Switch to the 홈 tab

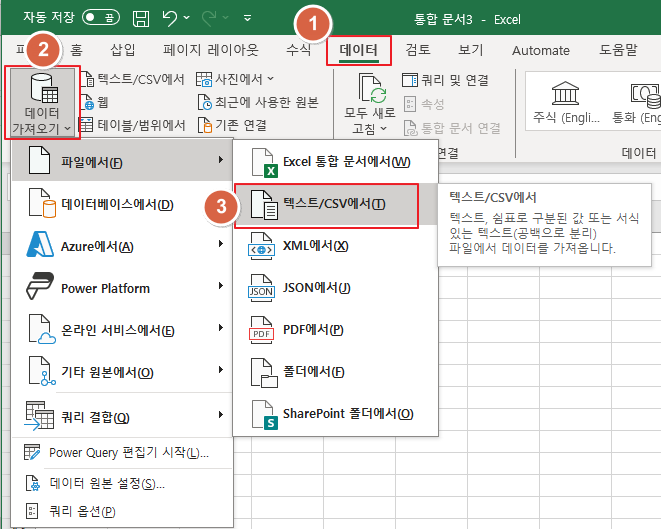pyautogui.click(x=76, y=50)
